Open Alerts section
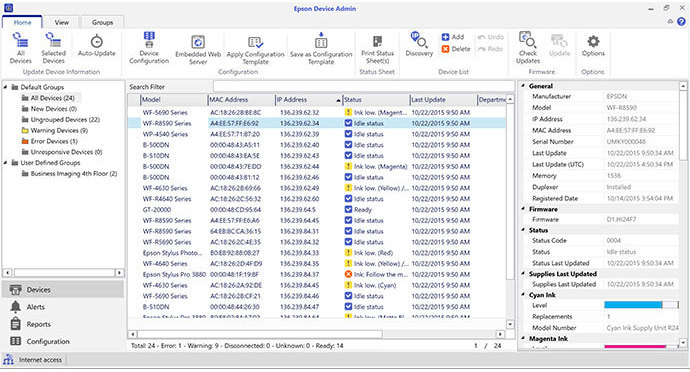This screenshot has width=690, height=372. click(63, 307)
